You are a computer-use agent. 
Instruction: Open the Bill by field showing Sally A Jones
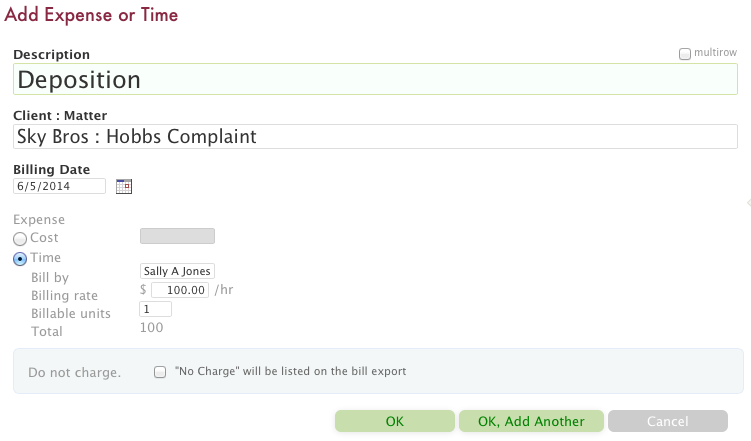pos(178,271)
